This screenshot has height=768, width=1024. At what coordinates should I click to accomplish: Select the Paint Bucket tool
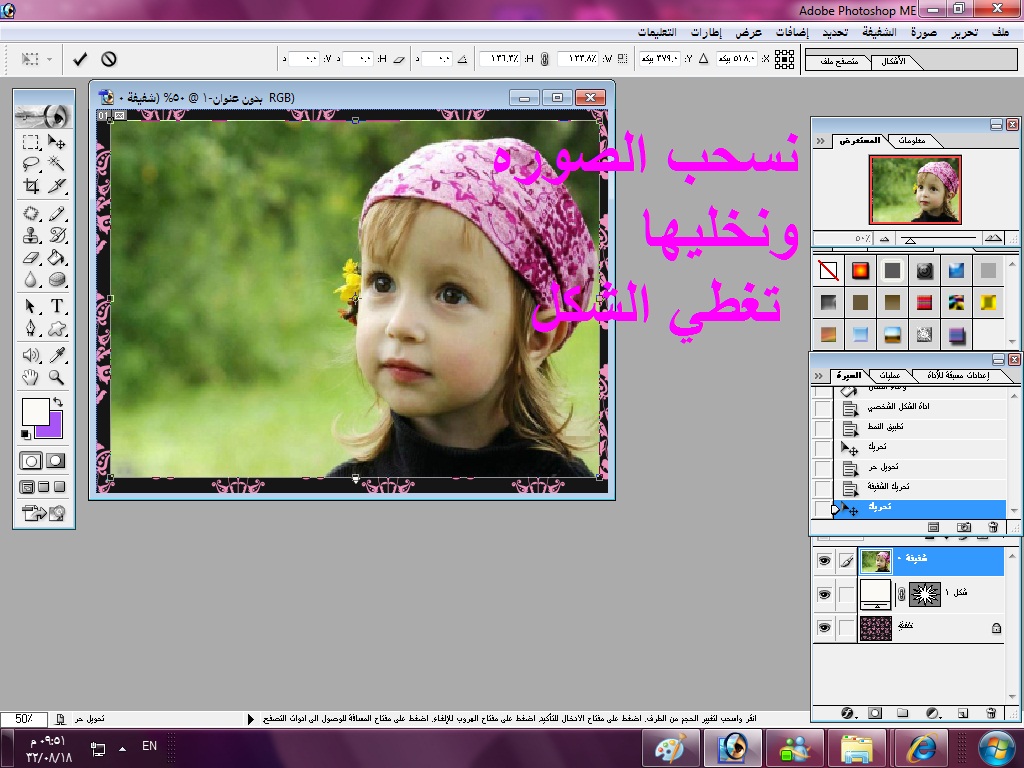point(57,258)
